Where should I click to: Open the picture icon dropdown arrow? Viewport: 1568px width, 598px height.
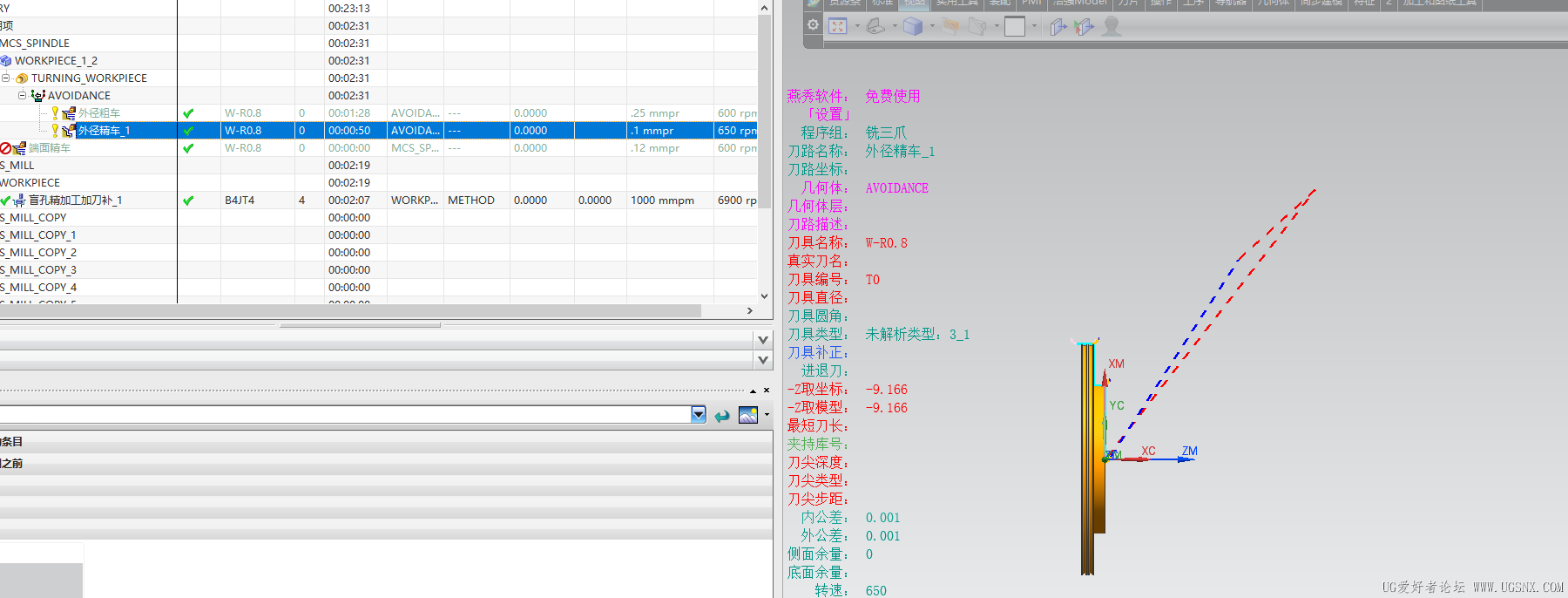pyautogui.click(x=767, y=415)
